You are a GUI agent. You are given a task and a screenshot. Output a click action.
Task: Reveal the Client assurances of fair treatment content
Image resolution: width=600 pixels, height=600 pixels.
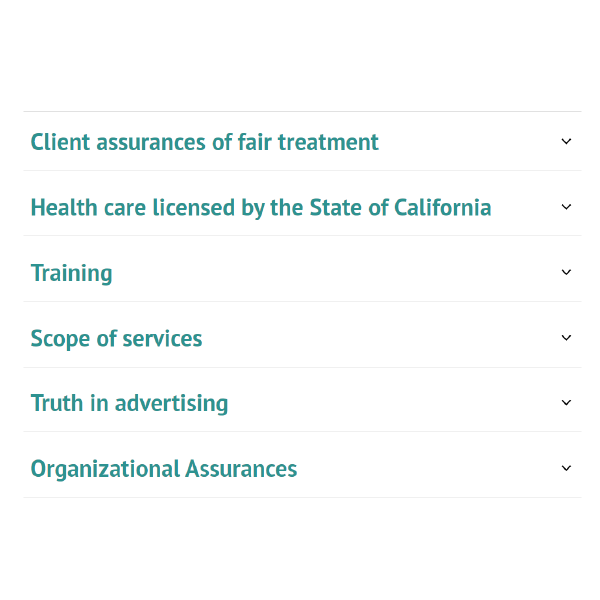point(300,142)
